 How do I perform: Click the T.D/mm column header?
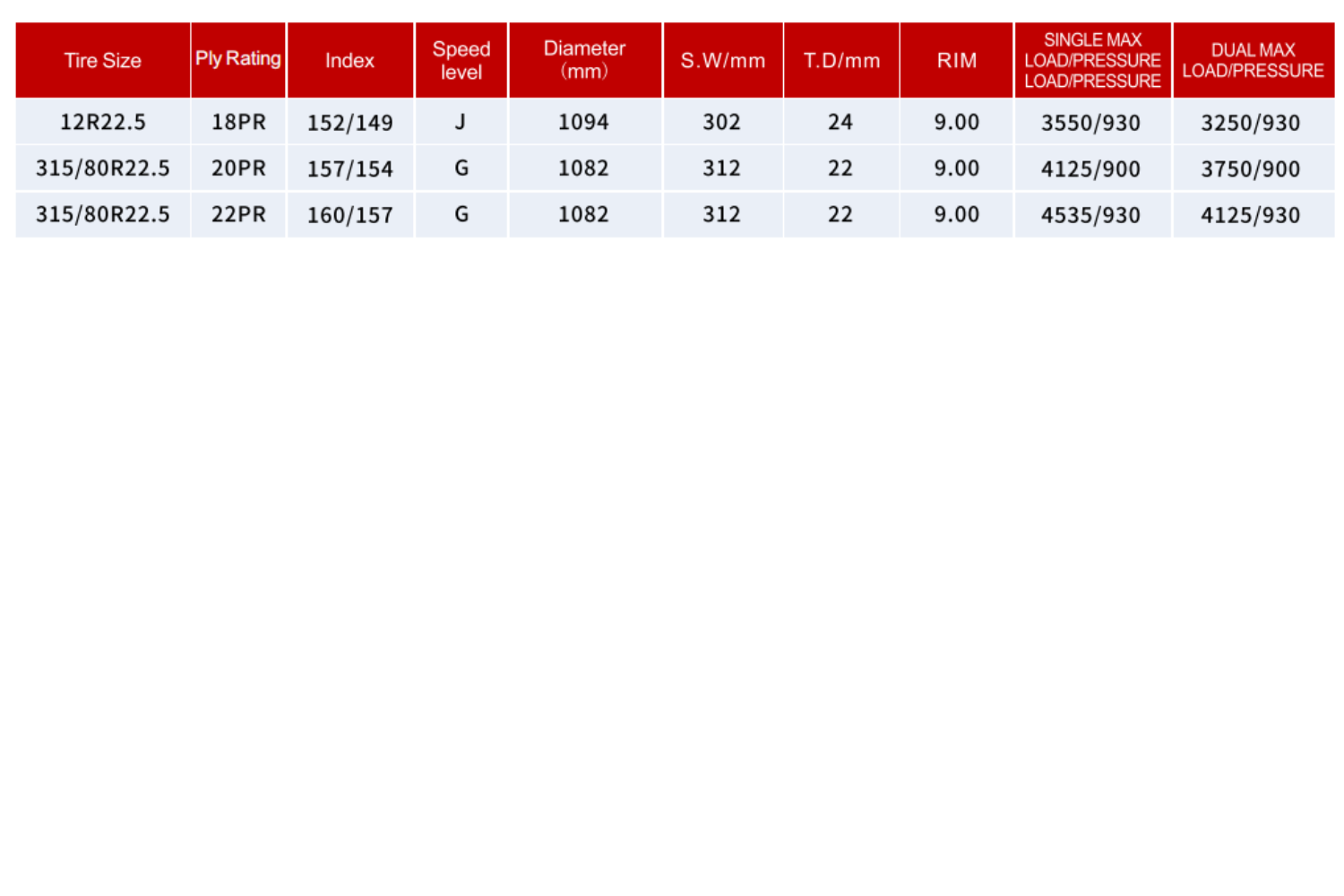tap(841, 60)
